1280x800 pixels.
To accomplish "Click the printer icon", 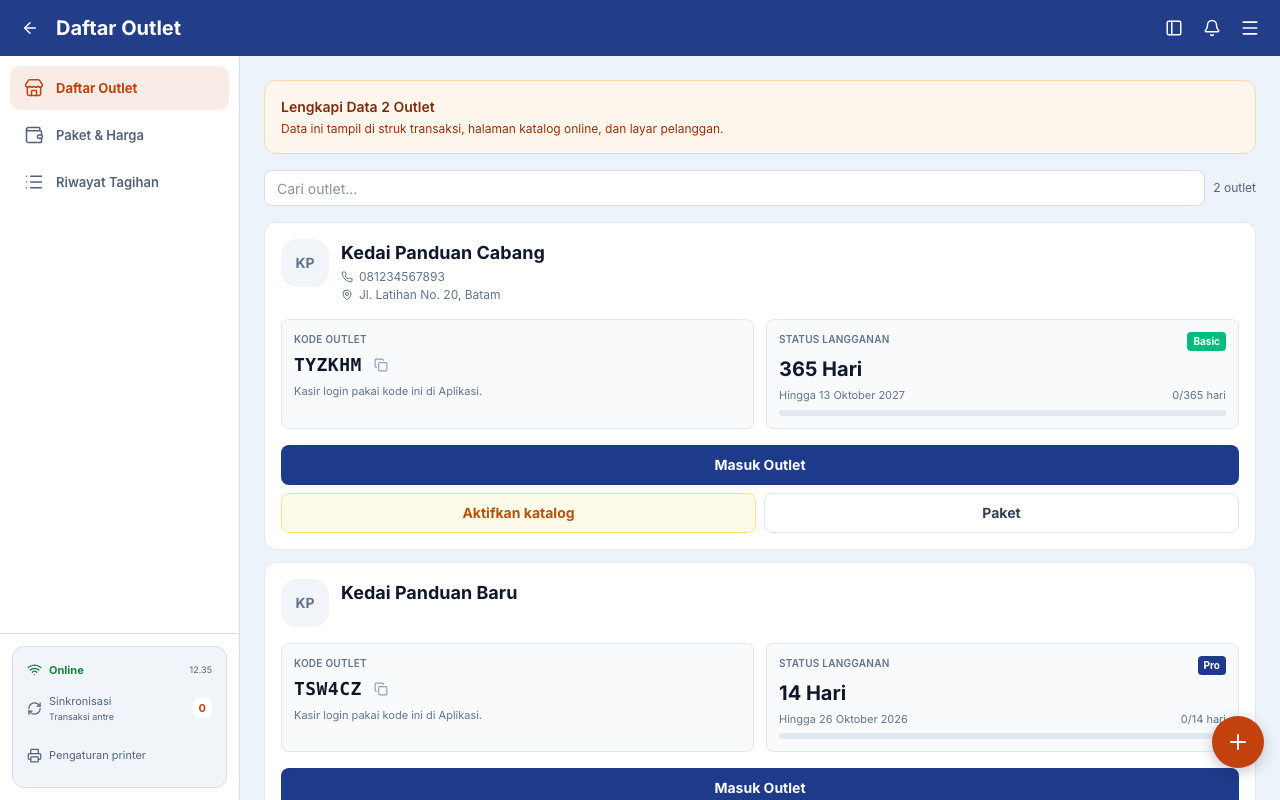I will pos(34,755).
